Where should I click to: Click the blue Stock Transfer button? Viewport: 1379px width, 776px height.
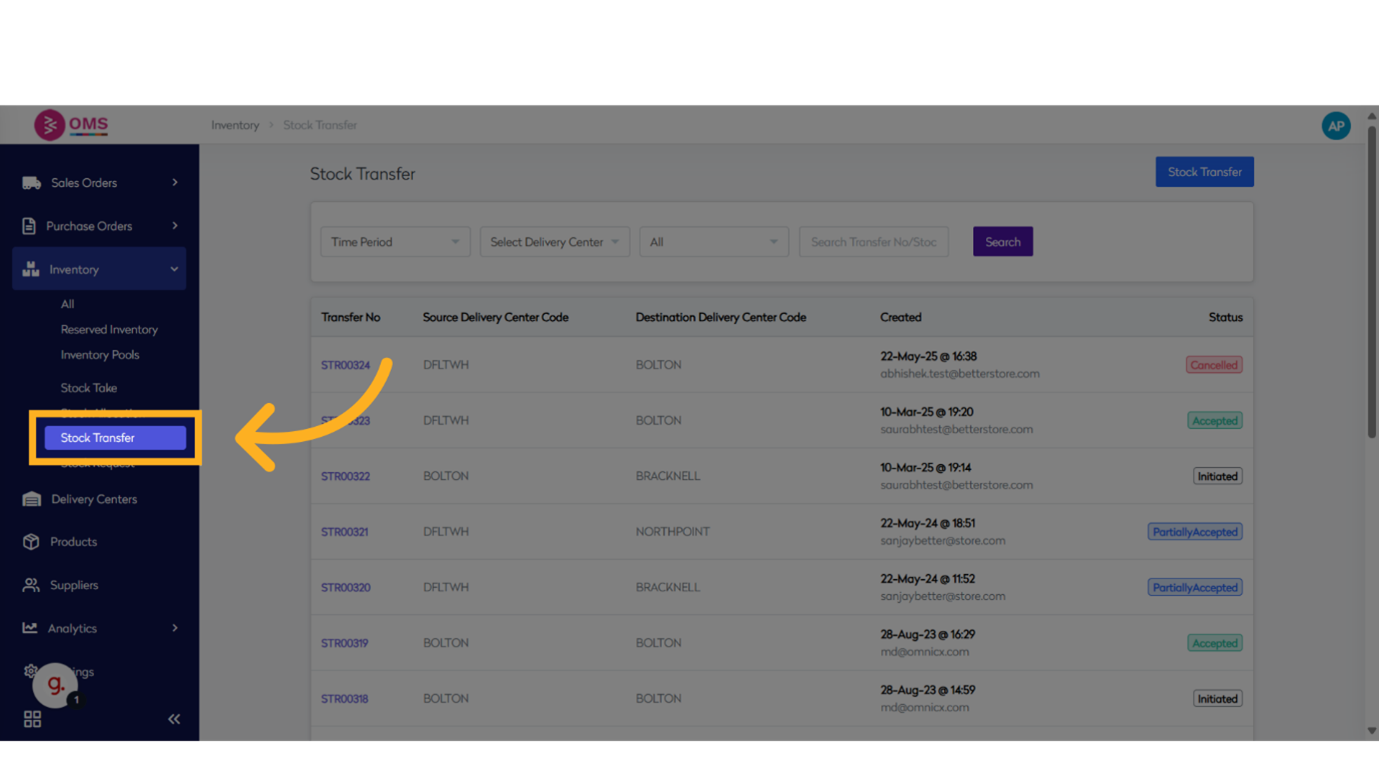(x=1204, y=172)
